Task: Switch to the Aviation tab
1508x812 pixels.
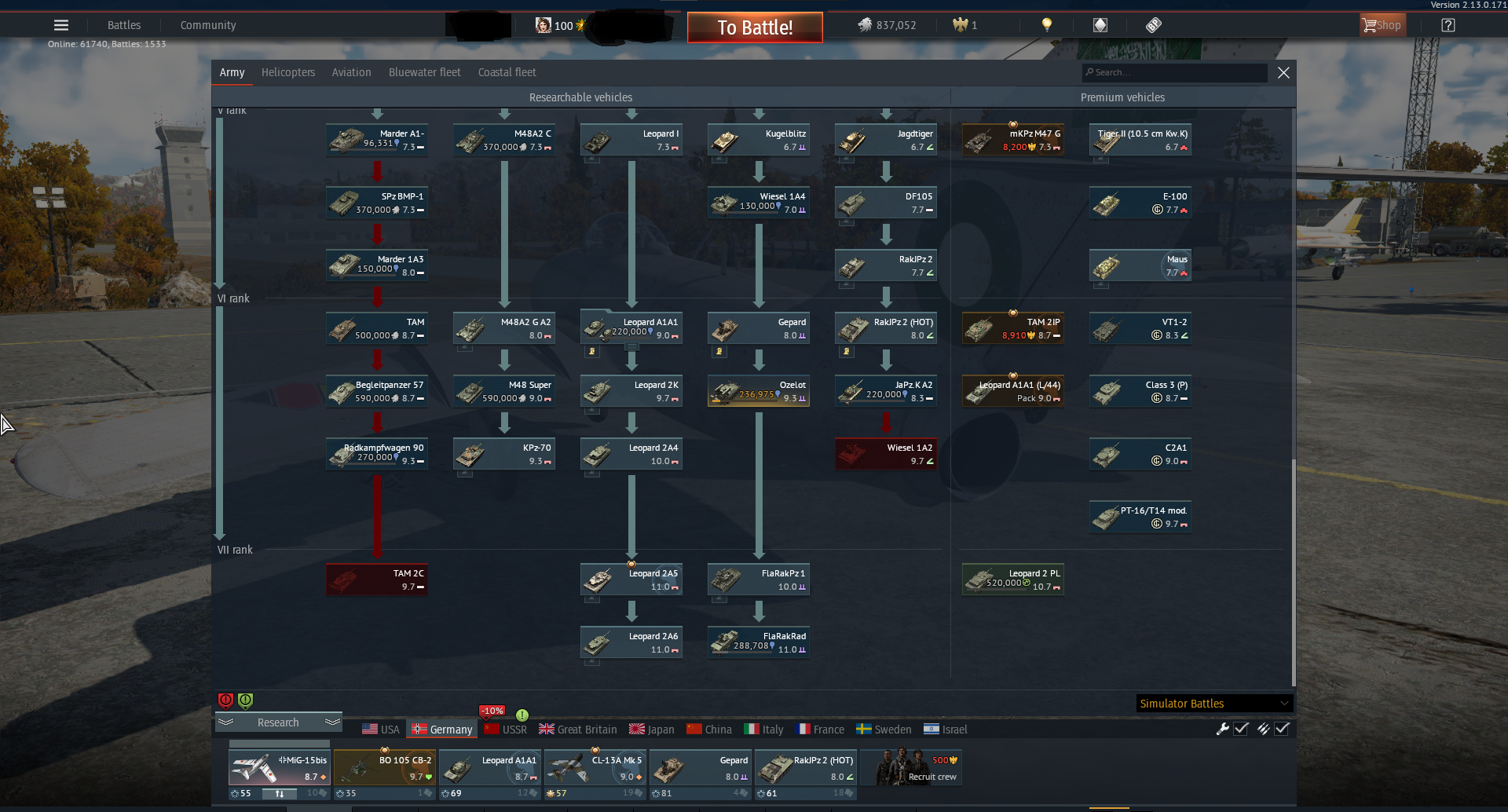Action: (x=351, y=72)
